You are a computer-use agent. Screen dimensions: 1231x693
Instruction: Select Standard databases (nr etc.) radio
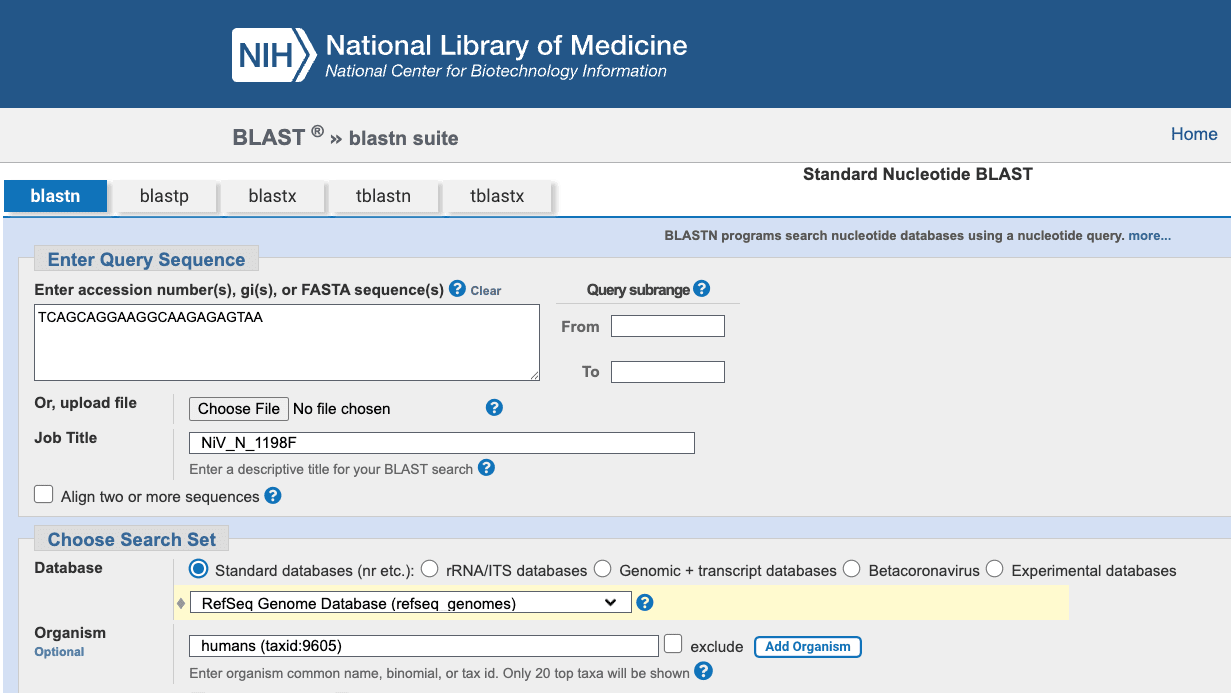click(198, 569)
